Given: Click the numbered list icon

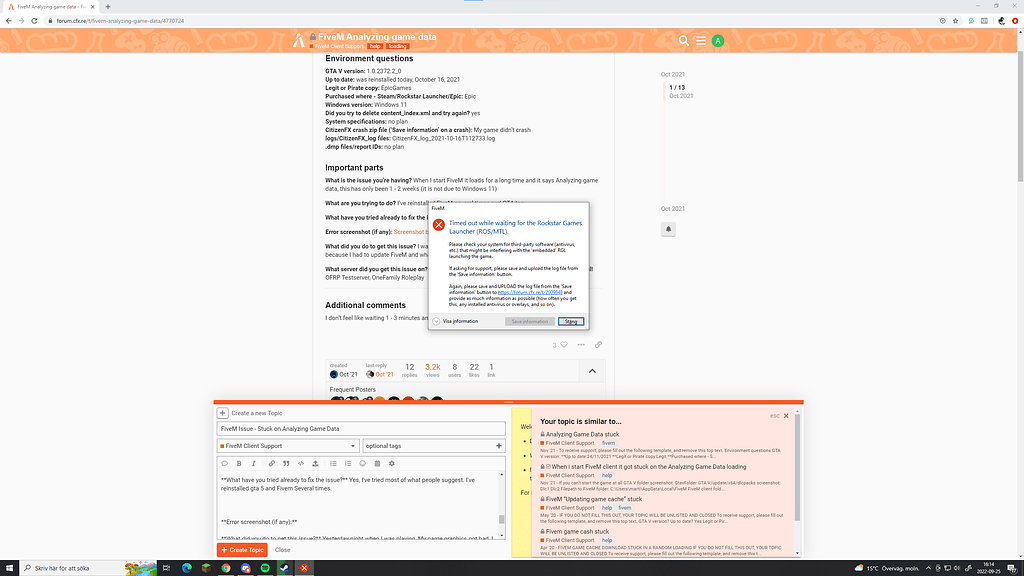Looking at the screenshot, I should 347,463.
